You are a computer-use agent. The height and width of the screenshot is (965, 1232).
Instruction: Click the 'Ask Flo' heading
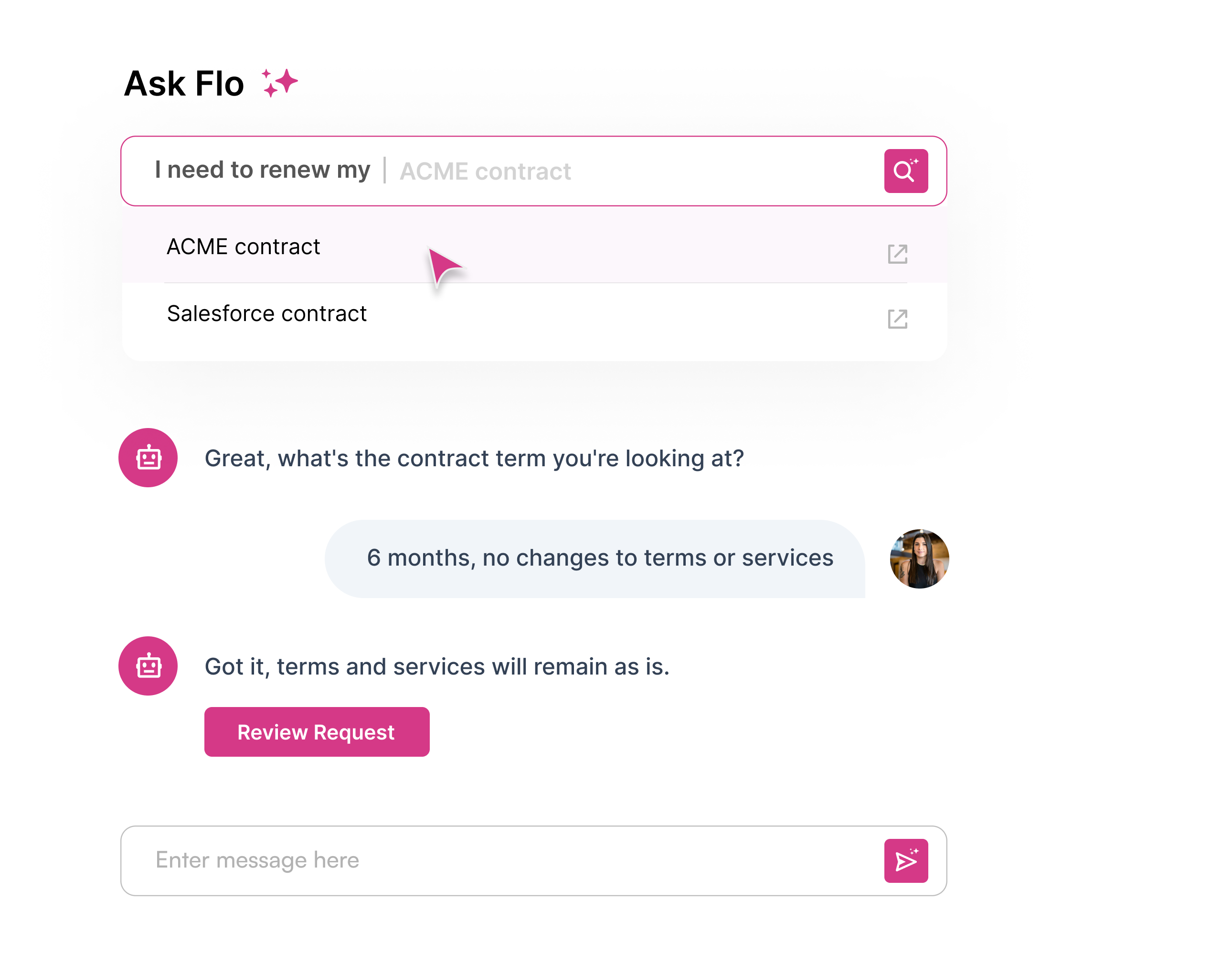click(183, 84)
